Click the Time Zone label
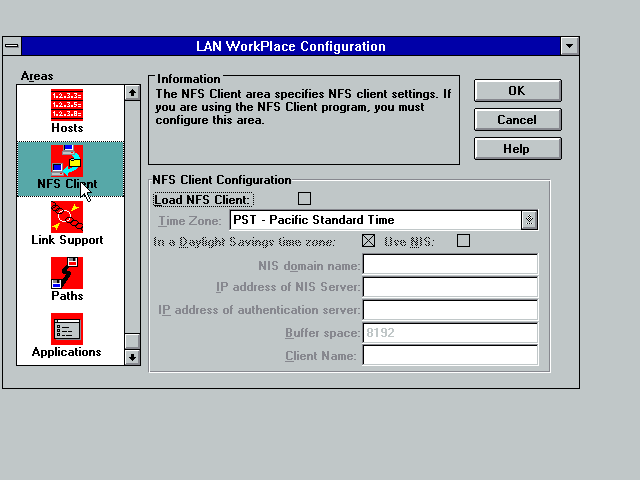This screenshot has width=640, height=480. 190,221
